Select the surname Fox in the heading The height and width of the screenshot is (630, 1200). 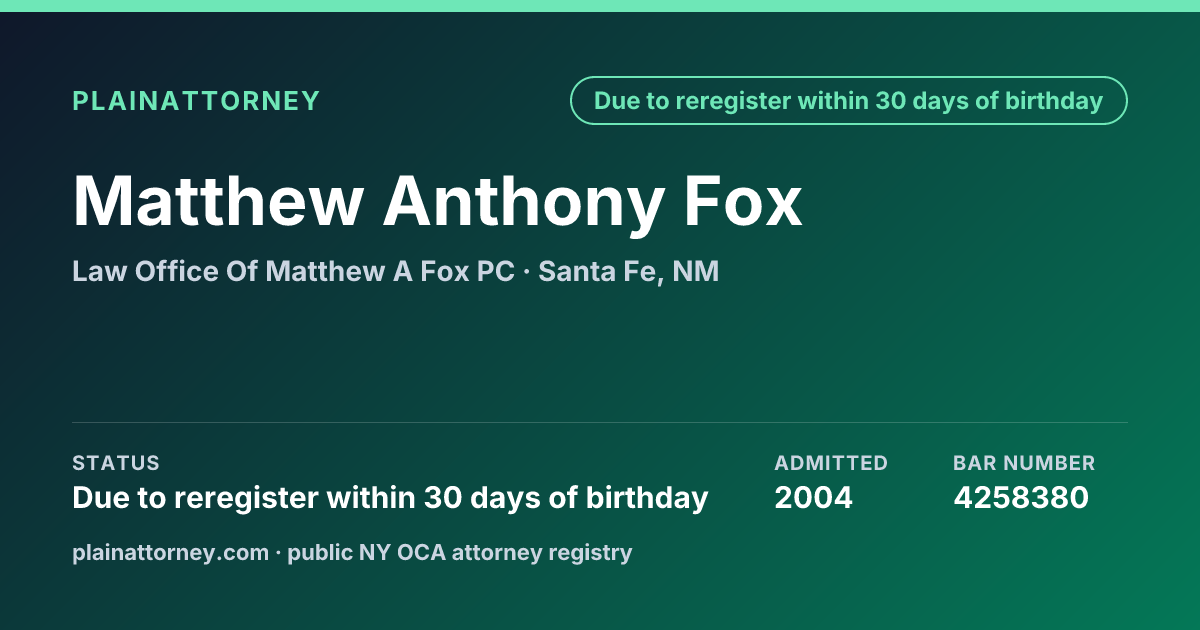point(743,202)
